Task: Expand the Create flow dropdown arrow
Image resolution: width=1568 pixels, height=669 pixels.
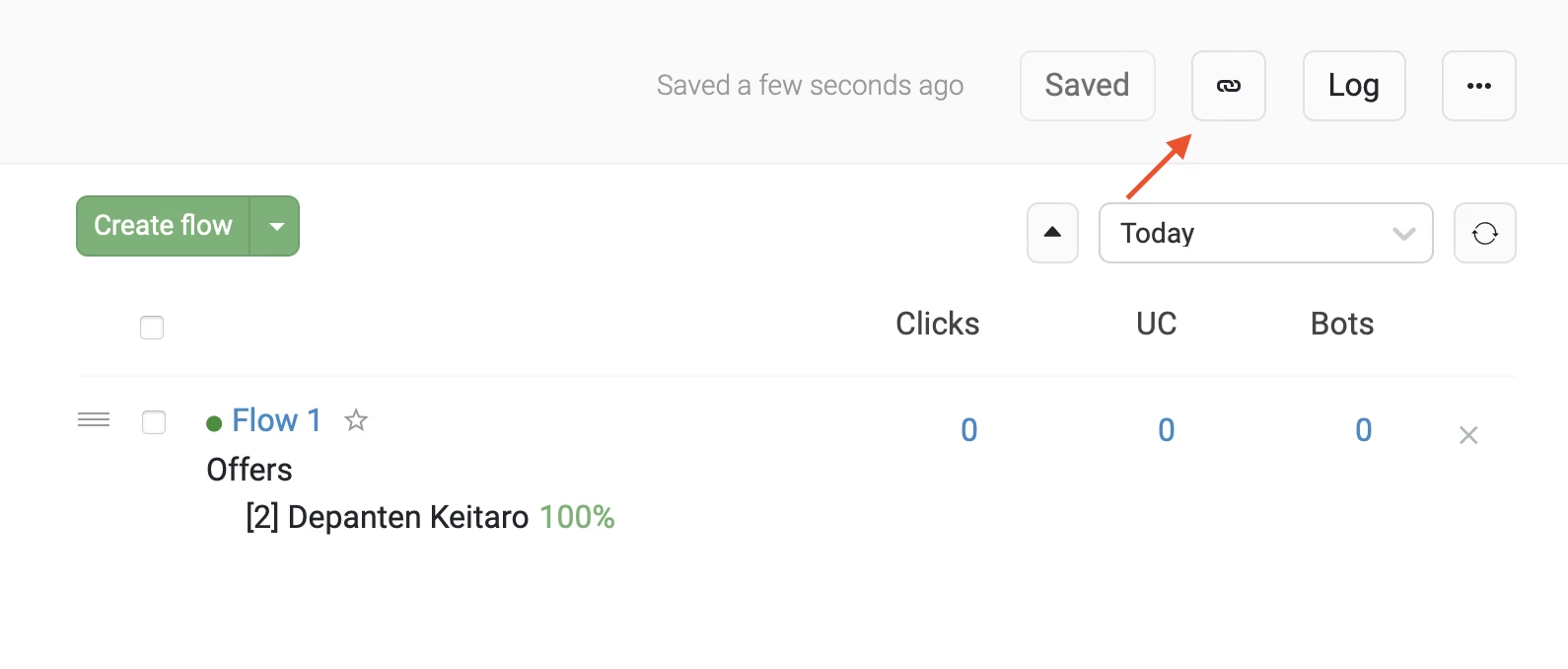Action: point(276,226)
